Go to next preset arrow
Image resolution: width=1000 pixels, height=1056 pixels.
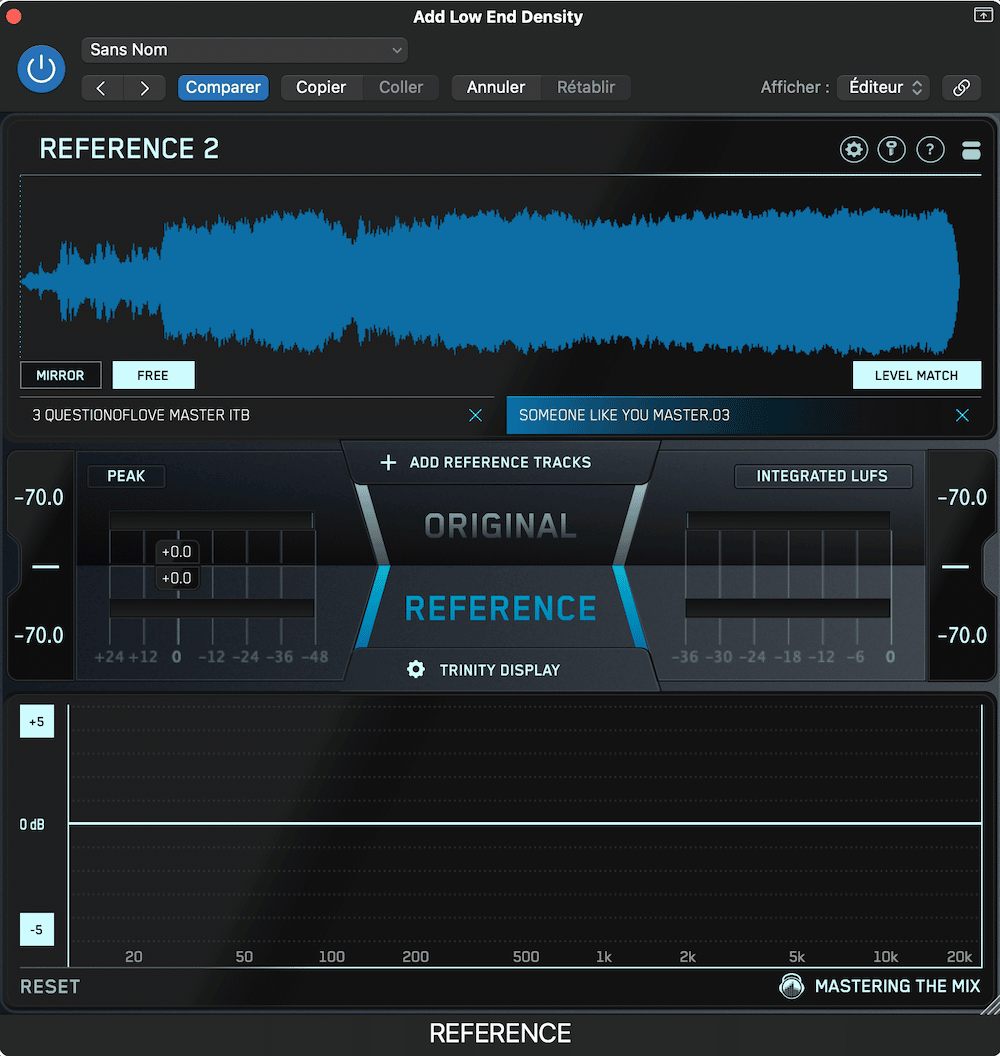click(144, 88)
